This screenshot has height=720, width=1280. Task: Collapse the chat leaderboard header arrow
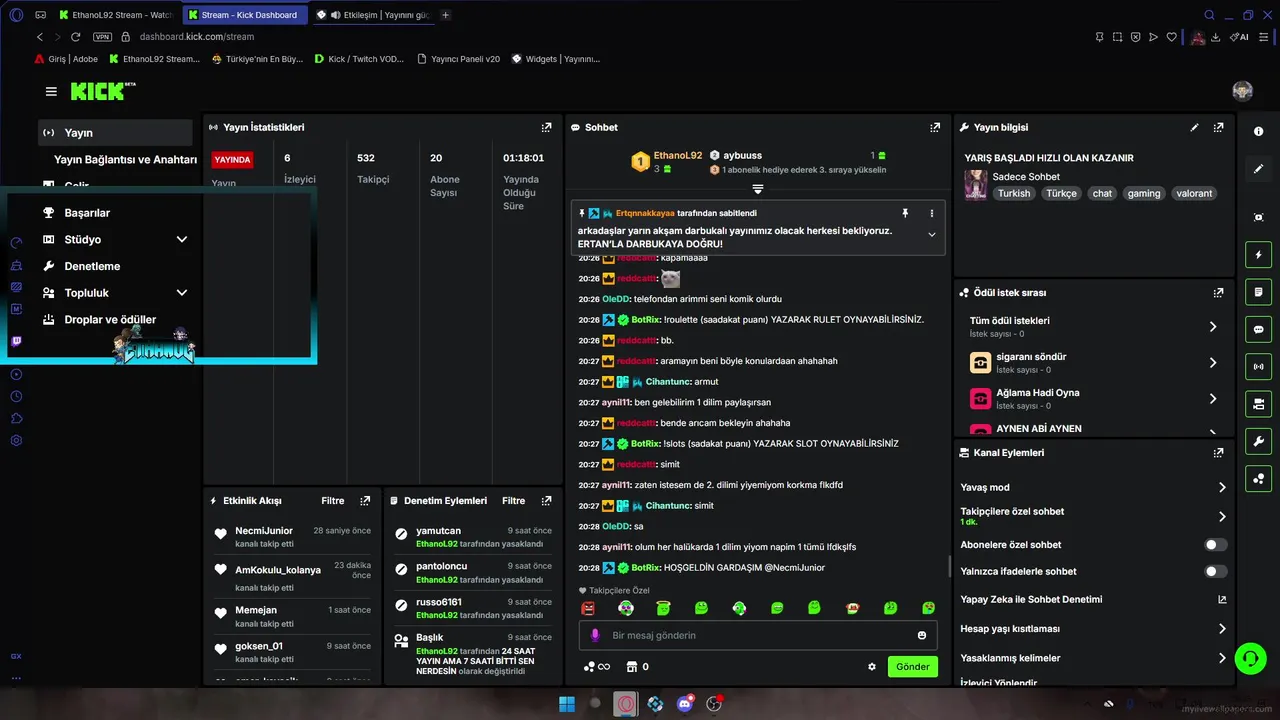pos(757,189)
